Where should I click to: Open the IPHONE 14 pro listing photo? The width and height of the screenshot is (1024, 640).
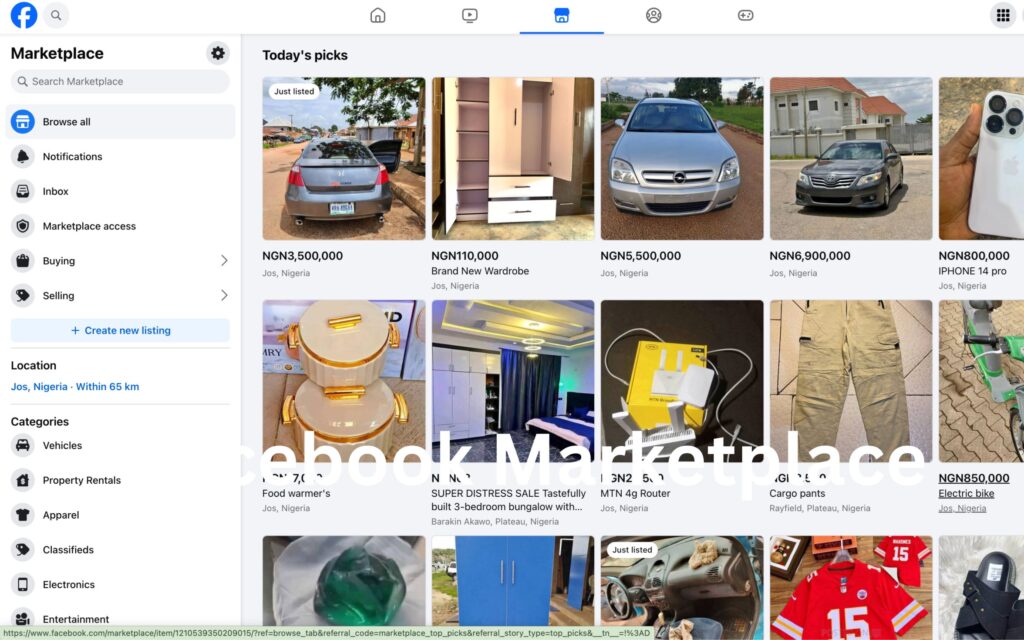[981, 159]
